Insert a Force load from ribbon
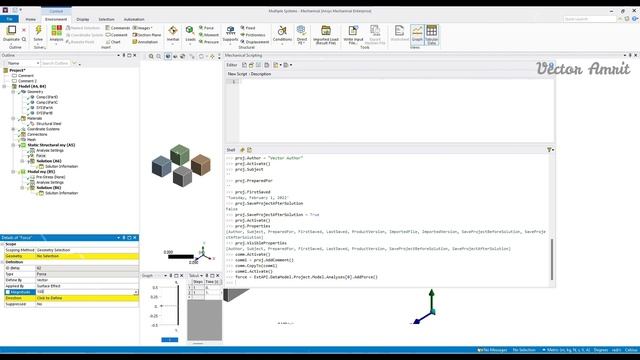 click(207, 28)
